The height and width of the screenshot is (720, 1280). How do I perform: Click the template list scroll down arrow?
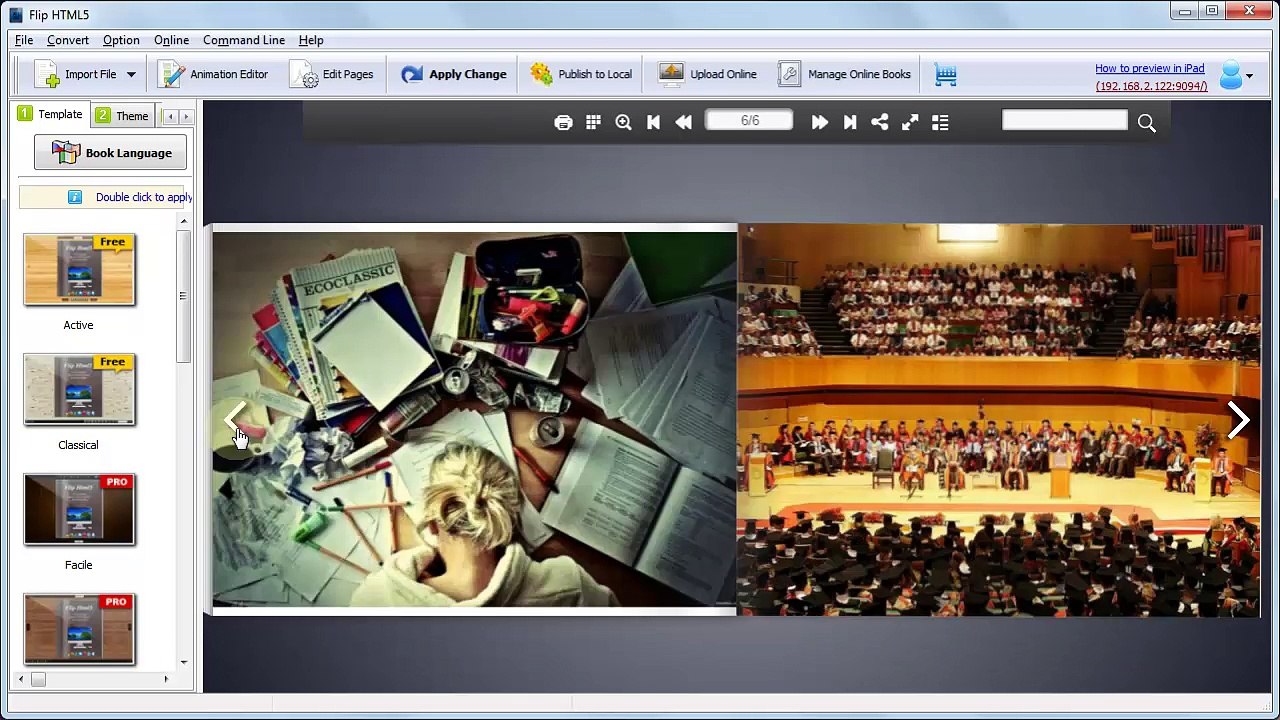pyautogui.click(x=183, y=662)
